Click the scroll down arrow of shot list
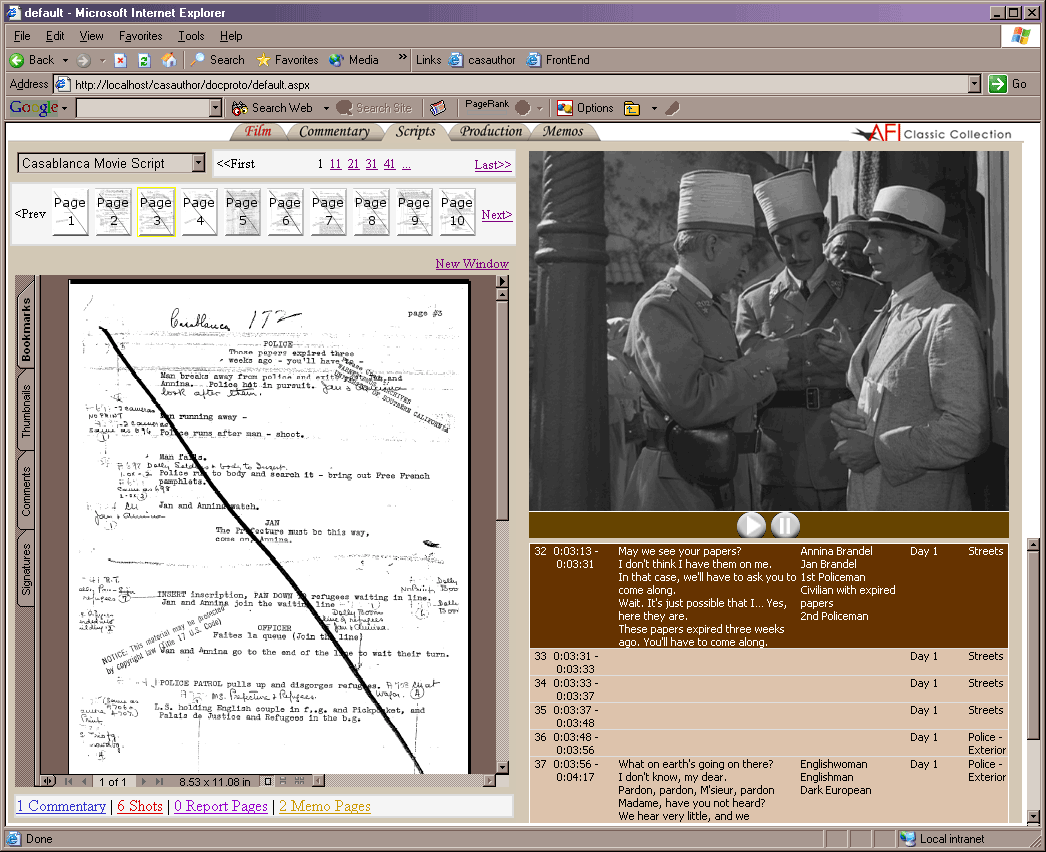The width and height of the screenshot is (1046, 852). click(x=1033, y=817)
